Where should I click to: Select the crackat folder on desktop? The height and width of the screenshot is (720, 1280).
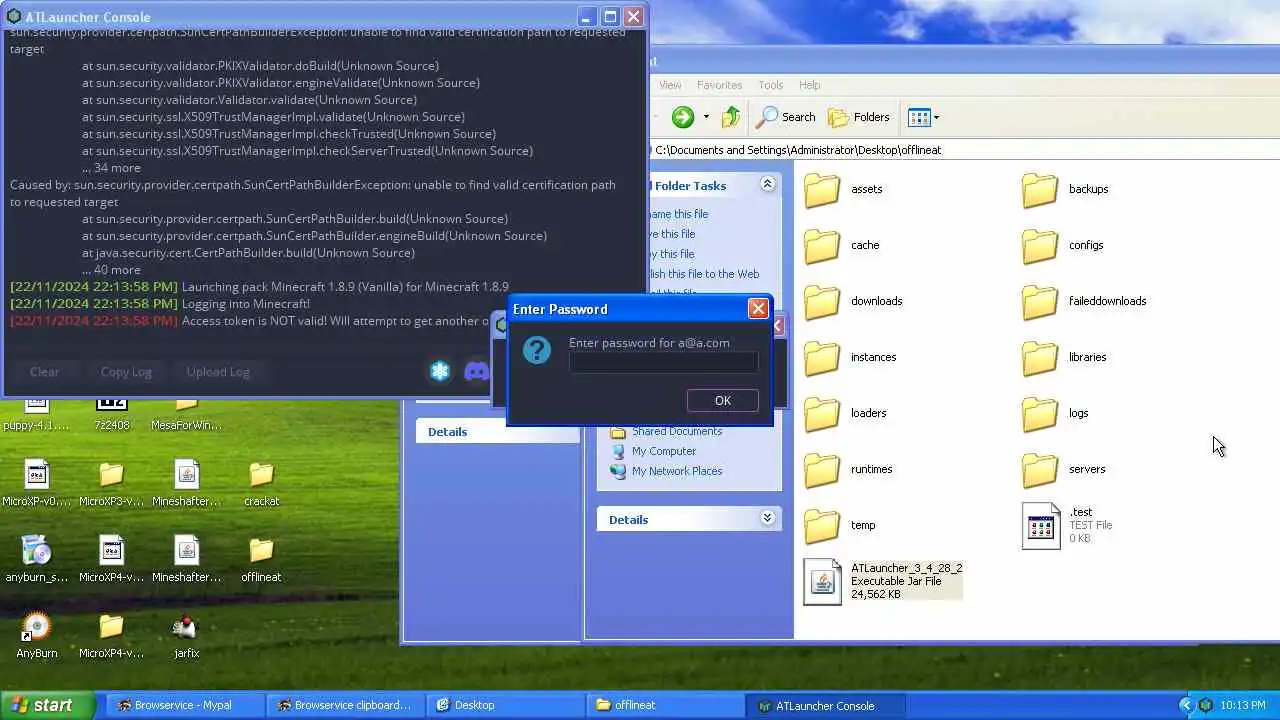[261, 483]
